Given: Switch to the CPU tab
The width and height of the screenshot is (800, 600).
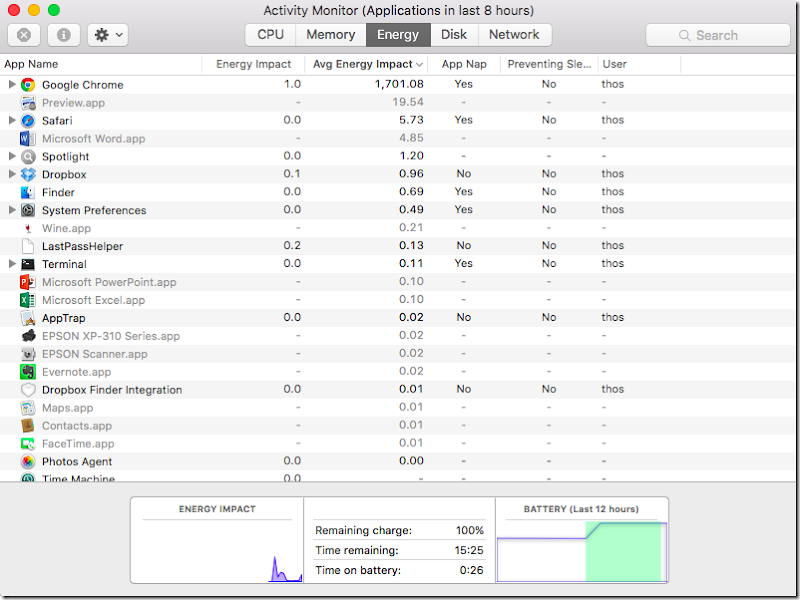Looking at the screenshot, I should (x=270, y=35).
